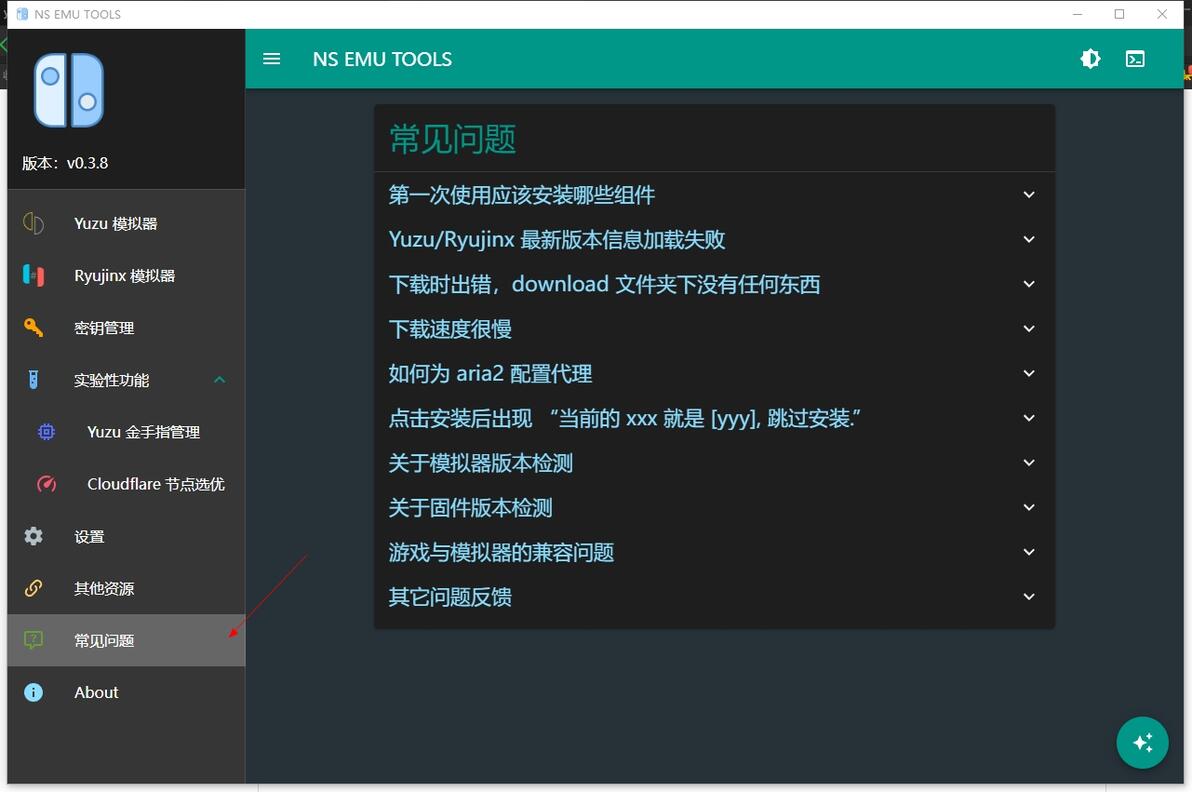
Task: Click the Yuzu emulator sidebar icon
Action: [x=33, y=223]
